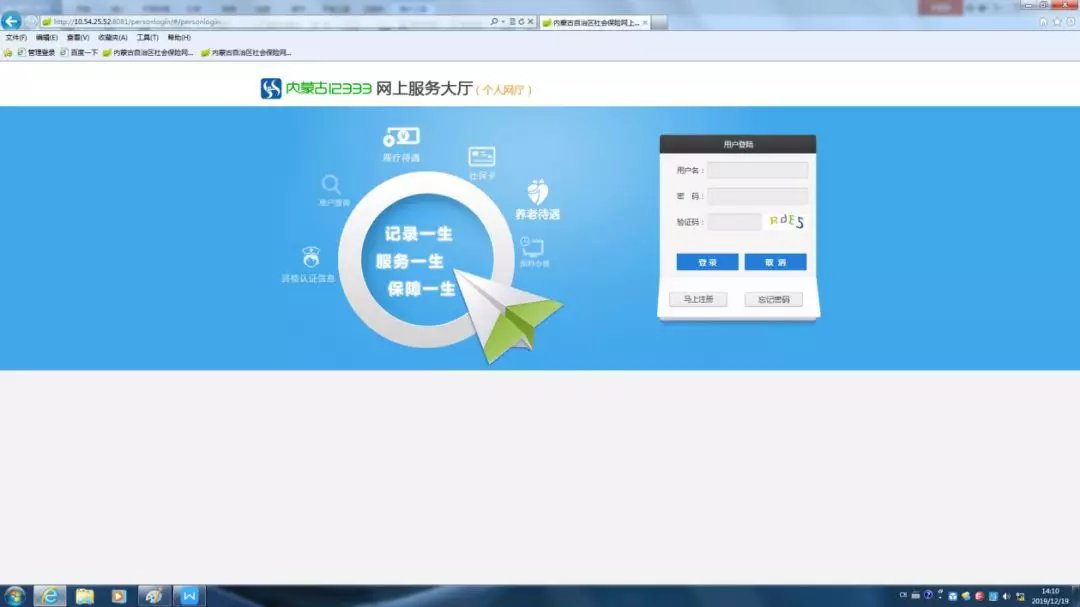Screen dimensions: 1080x607
Task: Click the 养老待遇 heart icon
Action: (x=538, y=192)
